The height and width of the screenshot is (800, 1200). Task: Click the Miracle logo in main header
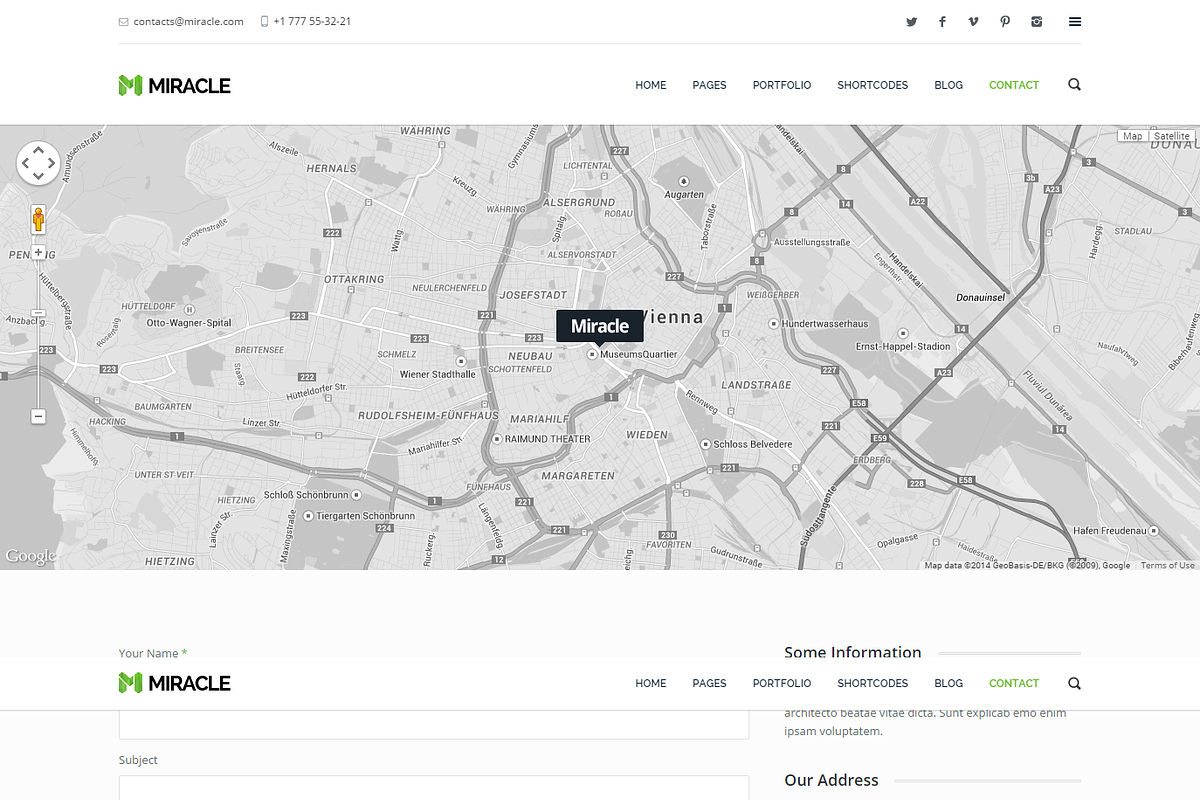(174, 85)
